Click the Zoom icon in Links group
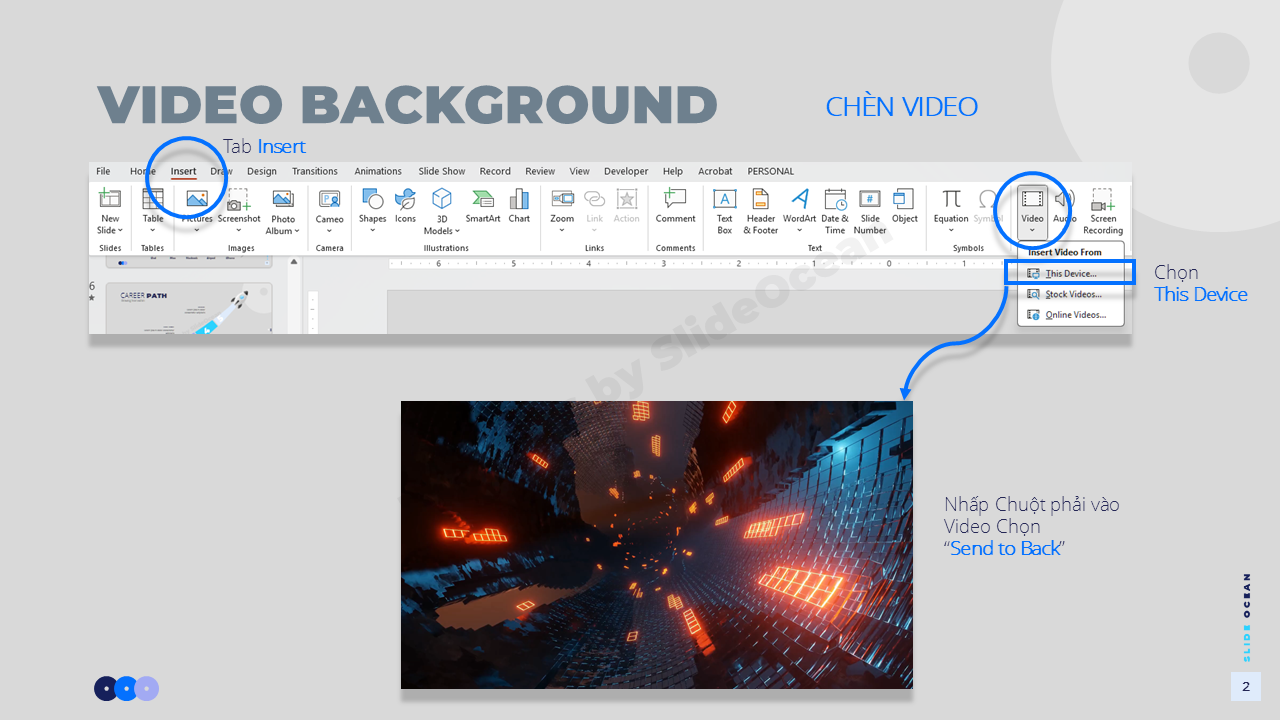The image size is (1280, 720). tap(563, 198)
